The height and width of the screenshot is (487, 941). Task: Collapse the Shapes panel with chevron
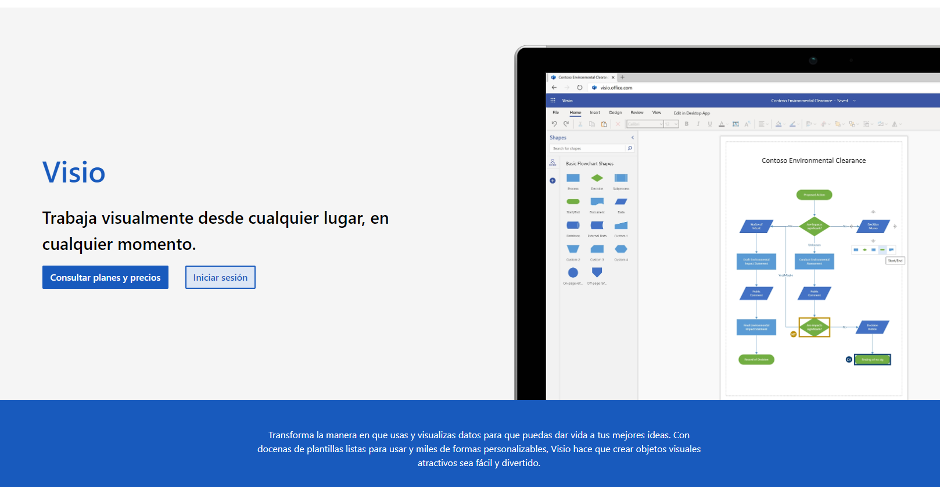click(x=633, y=138)
